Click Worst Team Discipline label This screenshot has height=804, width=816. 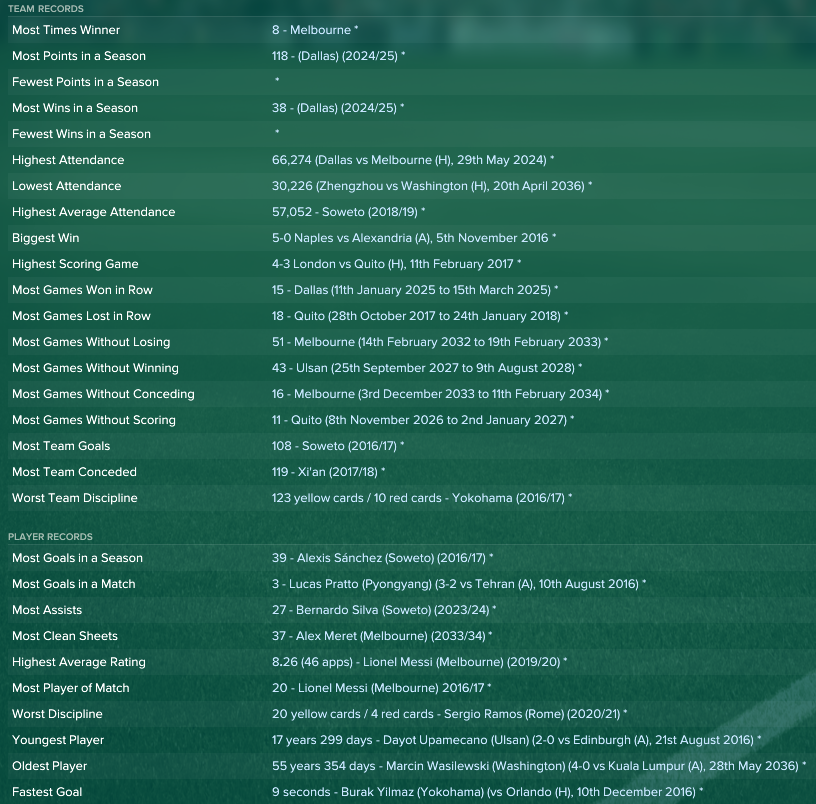74,498
